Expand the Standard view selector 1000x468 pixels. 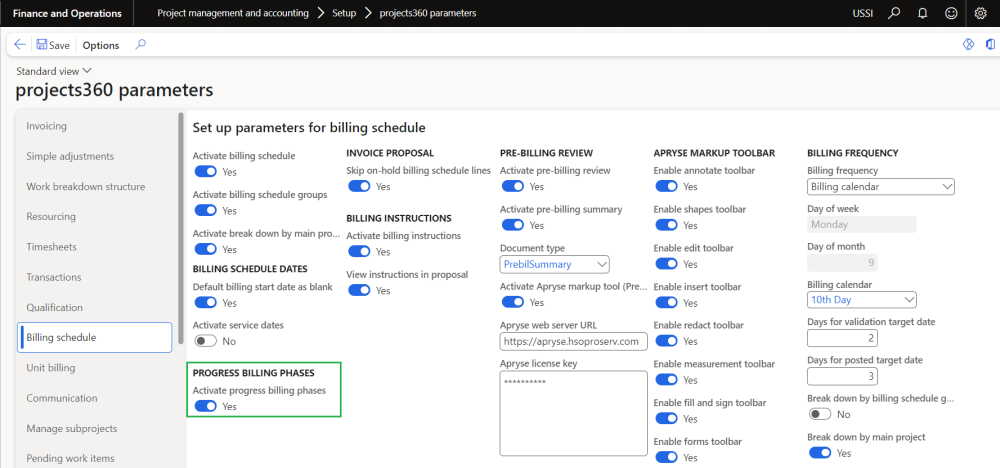pos(54,71)
